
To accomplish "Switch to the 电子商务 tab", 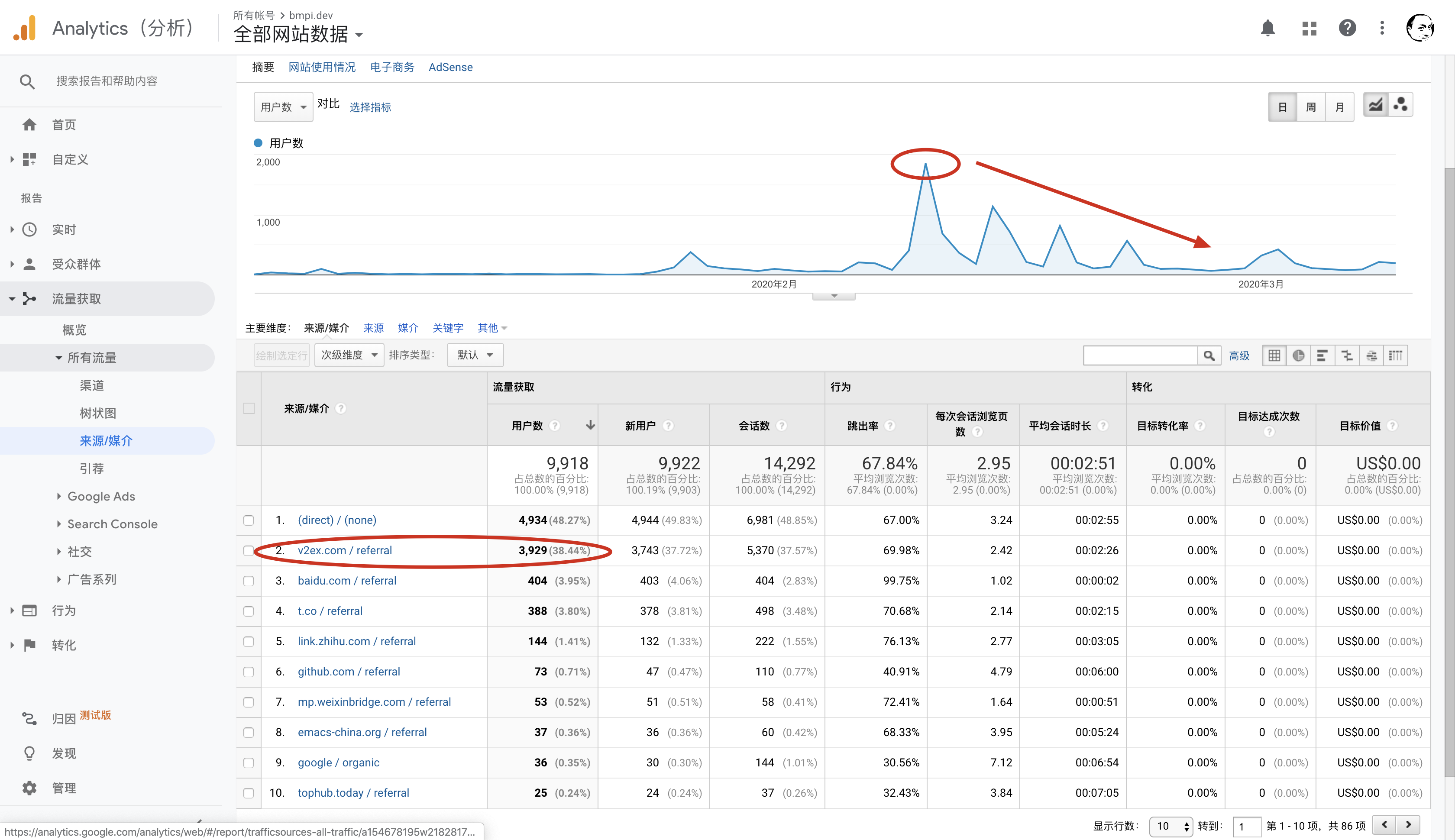I will coord(392,67).
